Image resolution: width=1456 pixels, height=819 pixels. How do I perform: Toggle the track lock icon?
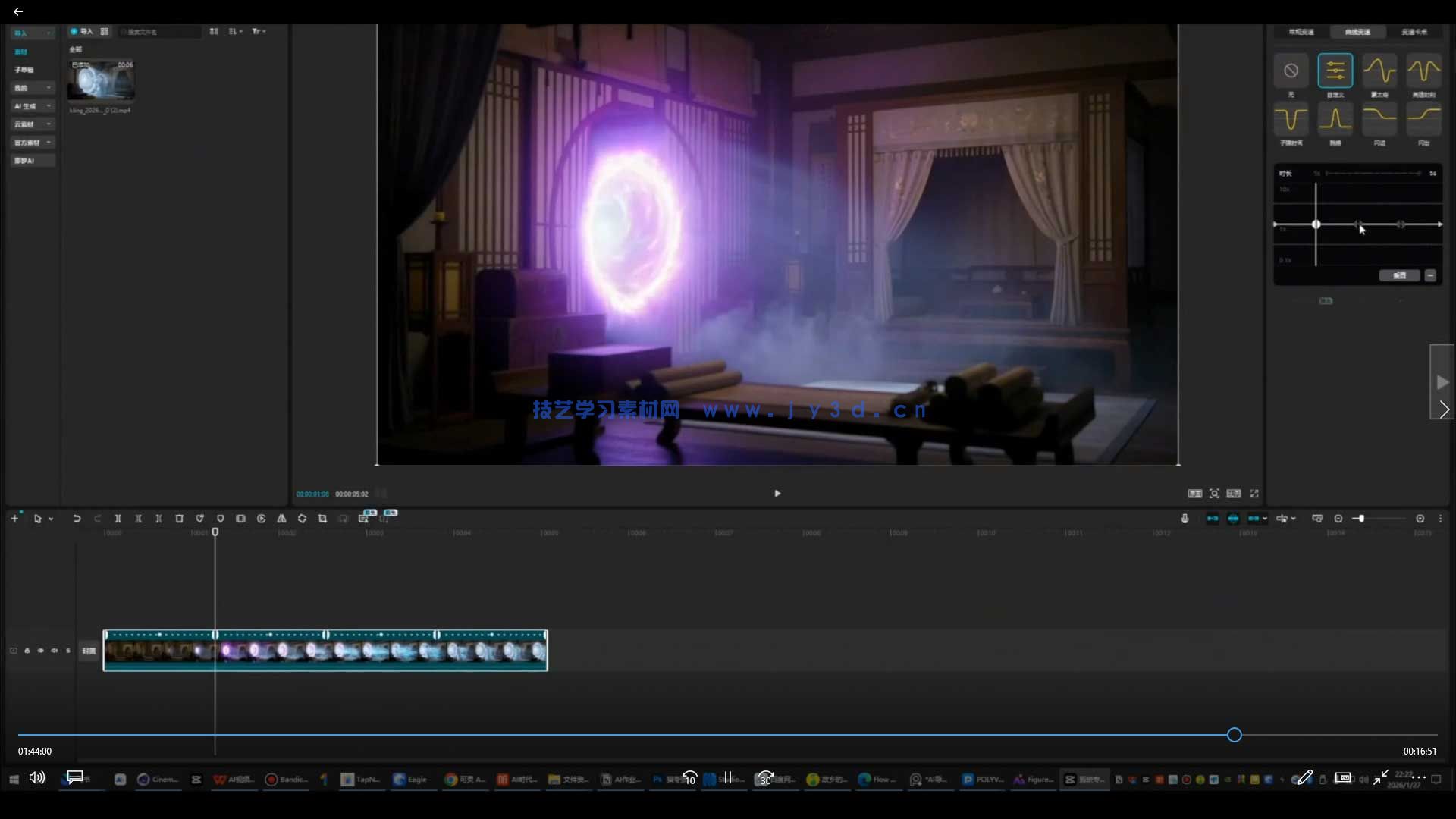[27, 651]
